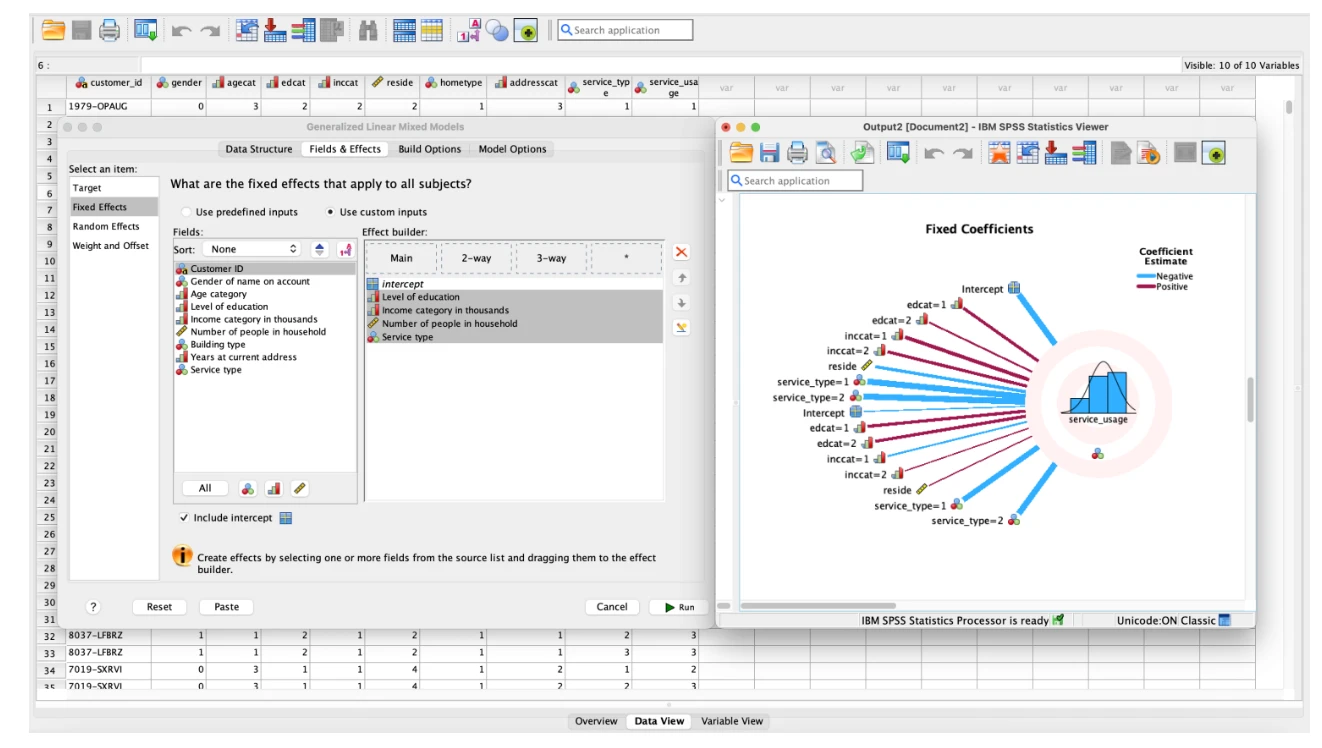The width and height of the screenshot is (1322, 748).
Task: Move effect up with the up arrow icon
Action: pos(681,278)
